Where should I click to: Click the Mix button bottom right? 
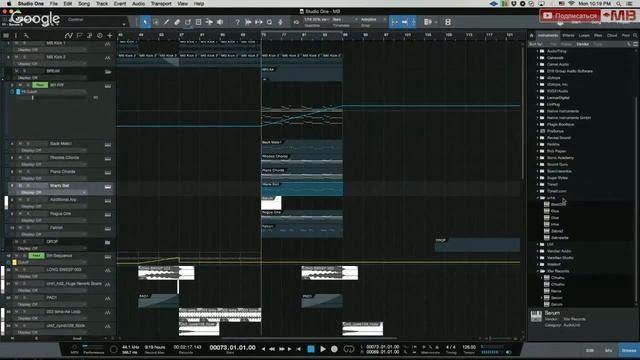(x=609, y=350)
